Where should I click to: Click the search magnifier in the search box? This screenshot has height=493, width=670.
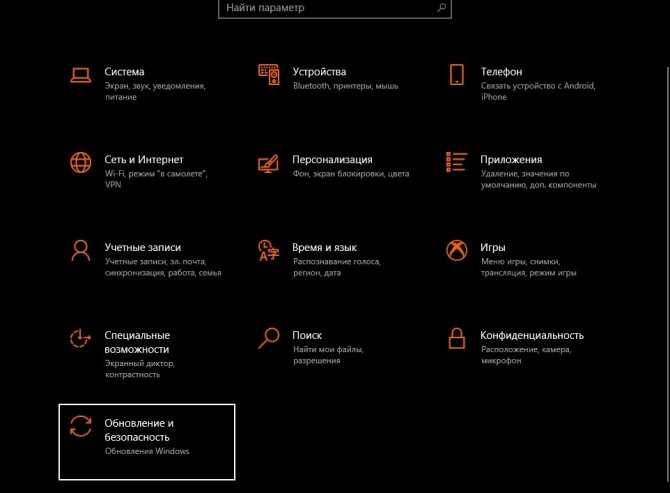442,7
